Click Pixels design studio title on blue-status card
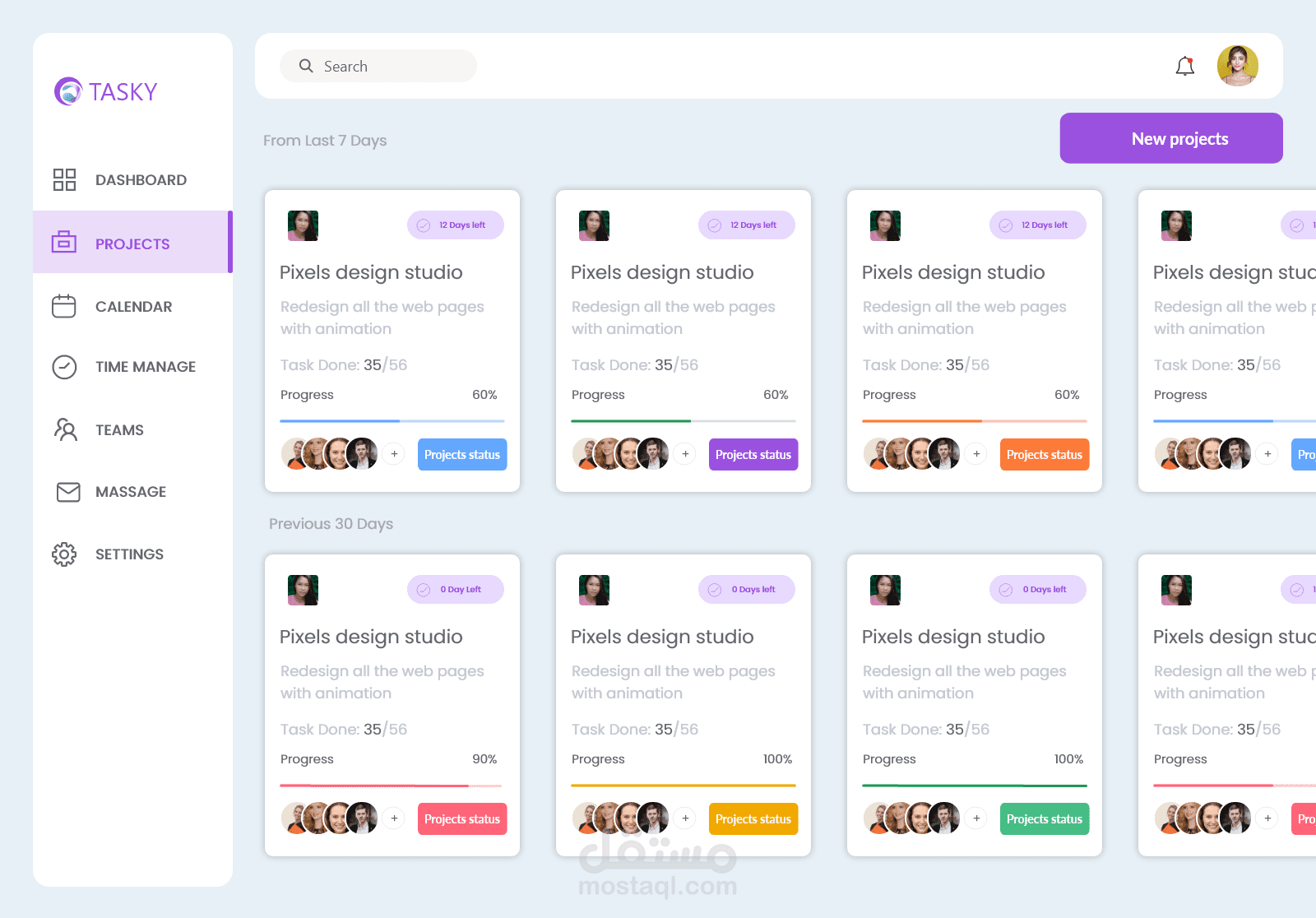Viewport: 1316px width, 918px height. [x=371, y=272]
